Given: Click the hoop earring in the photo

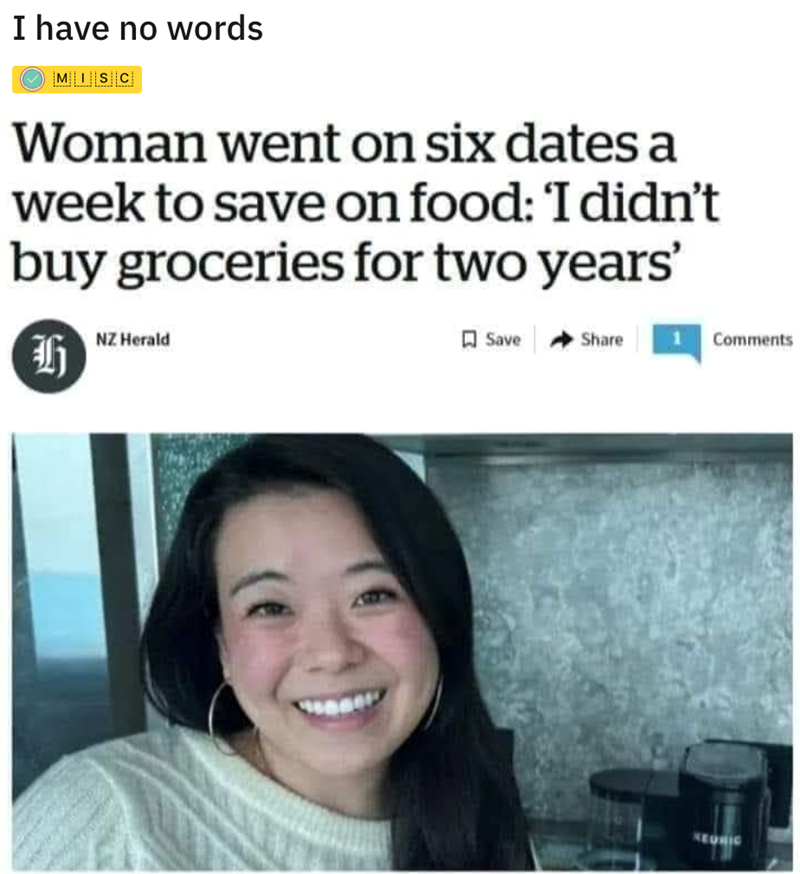Looking at the screenshot, I should 223,718.
